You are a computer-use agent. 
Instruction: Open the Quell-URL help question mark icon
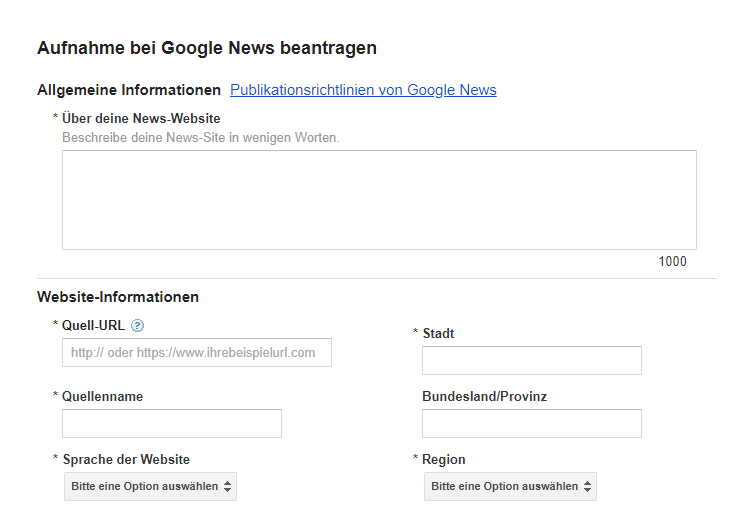(137, 326)
